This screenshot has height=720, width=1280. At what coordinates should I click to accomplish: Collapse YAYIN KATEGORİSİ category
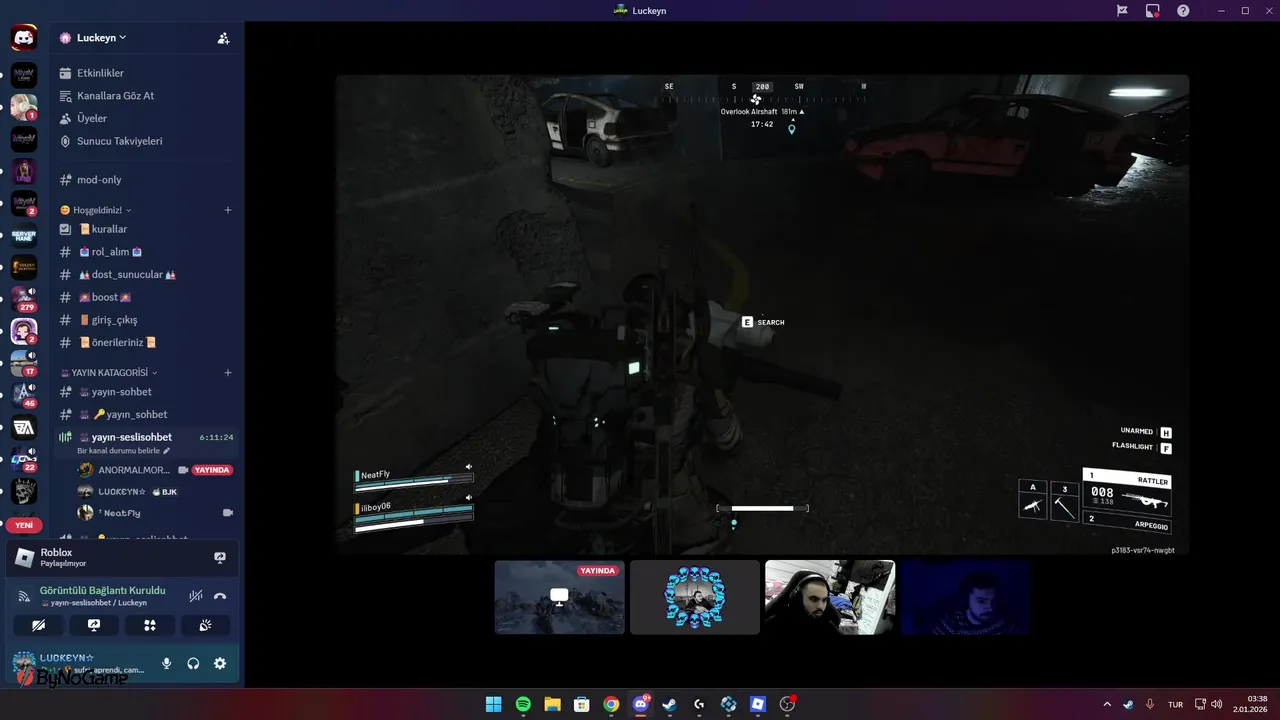pyautogui.click(x=109, y=372)
